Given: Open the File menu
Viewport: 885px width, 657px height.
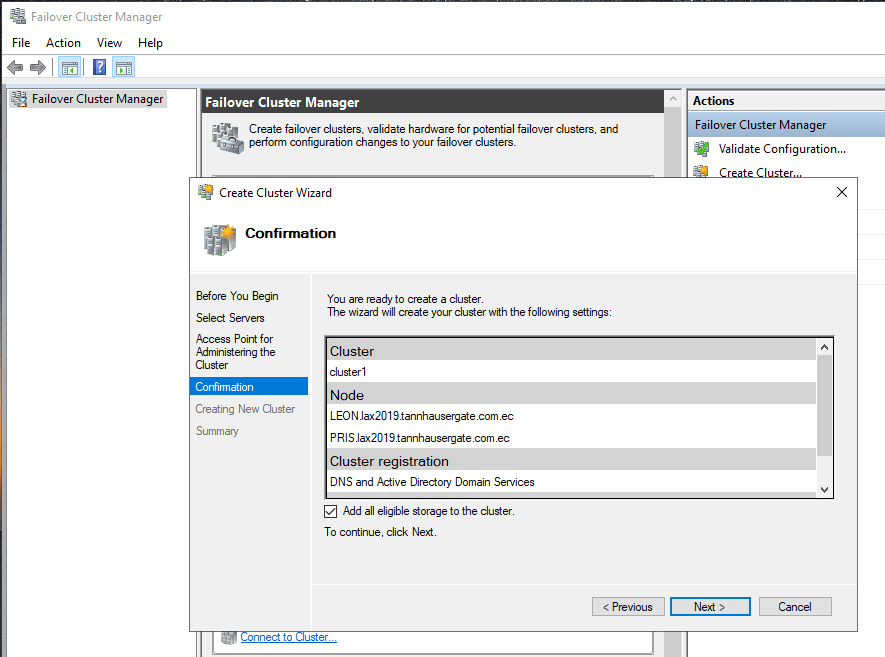Looking at the screenshot, I should 21,43.
